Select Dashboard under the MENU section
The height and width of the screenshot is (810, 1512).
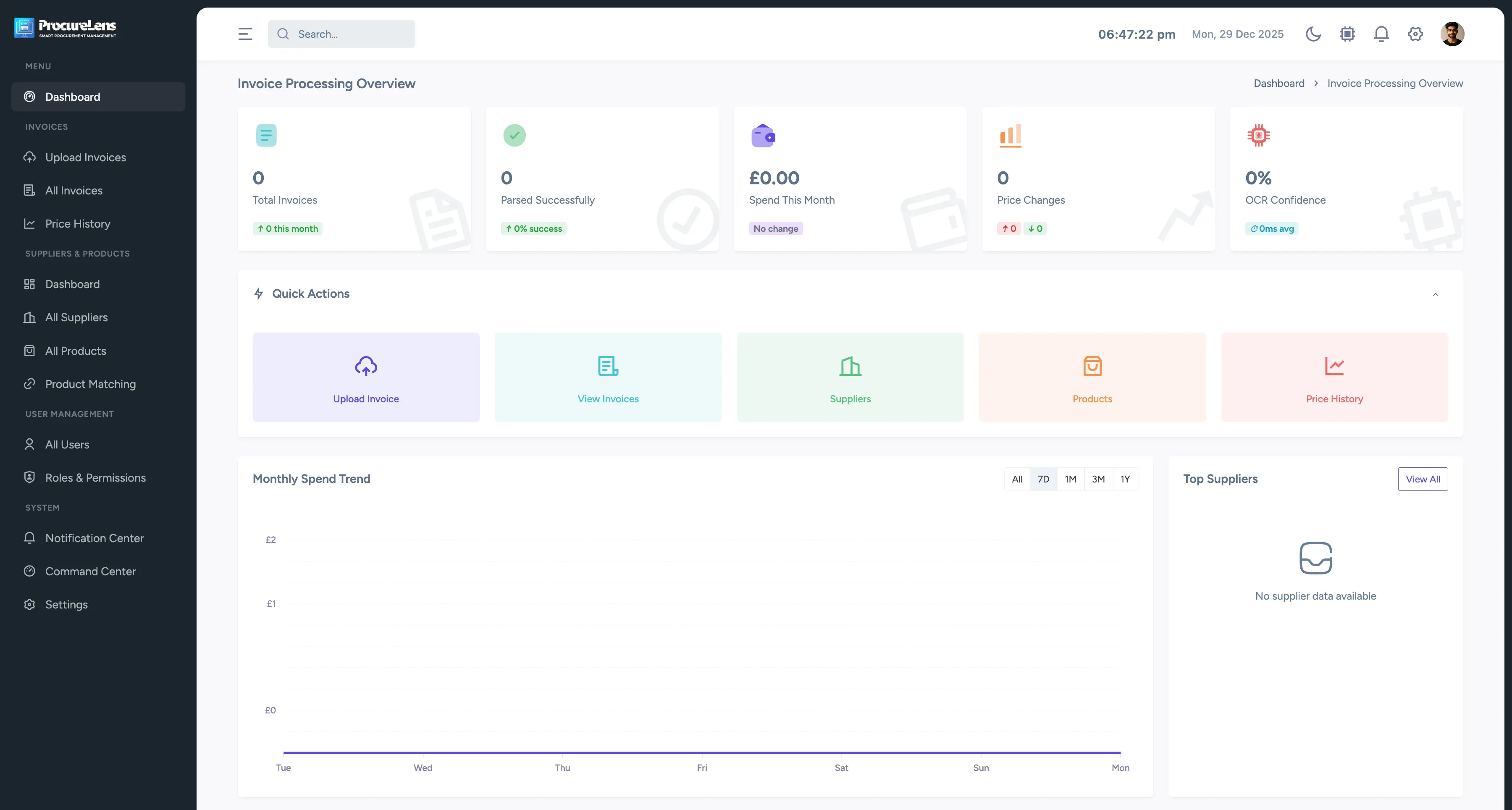98,97
